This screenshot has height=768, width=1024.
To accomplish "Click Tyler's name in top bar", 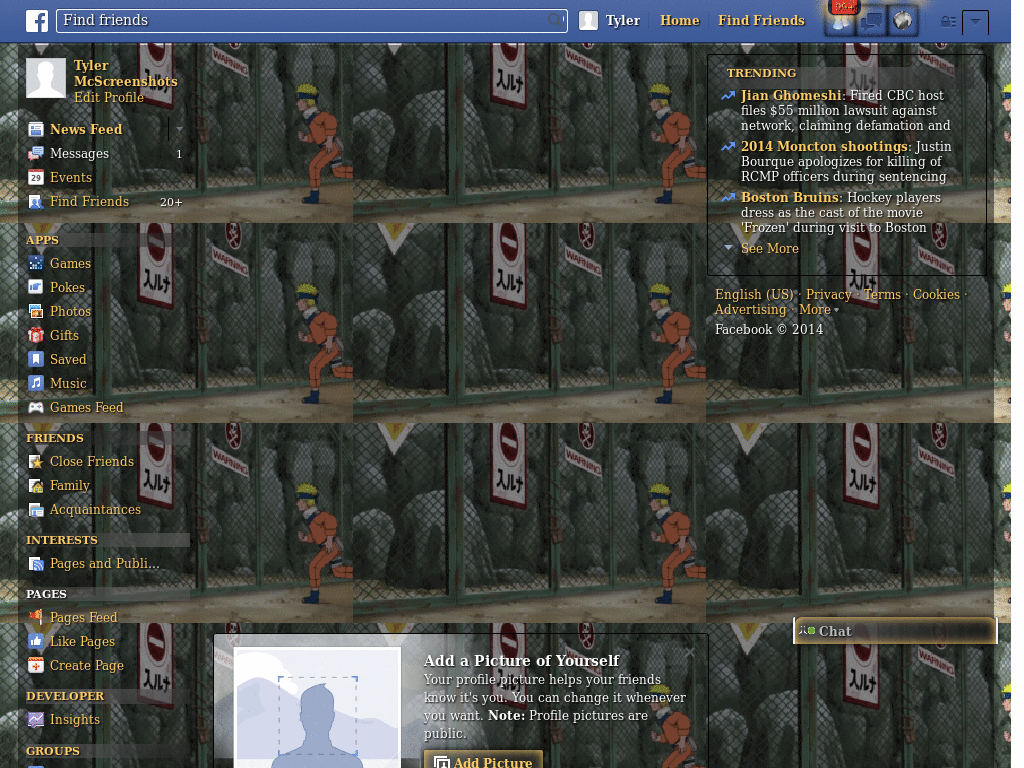I will tap(622, 20).
